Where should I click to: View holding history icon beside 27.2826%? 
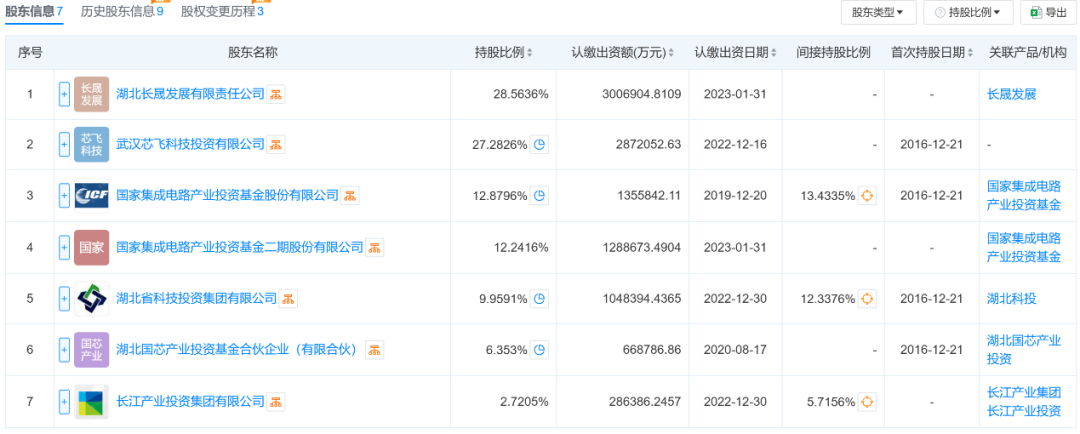539,145
